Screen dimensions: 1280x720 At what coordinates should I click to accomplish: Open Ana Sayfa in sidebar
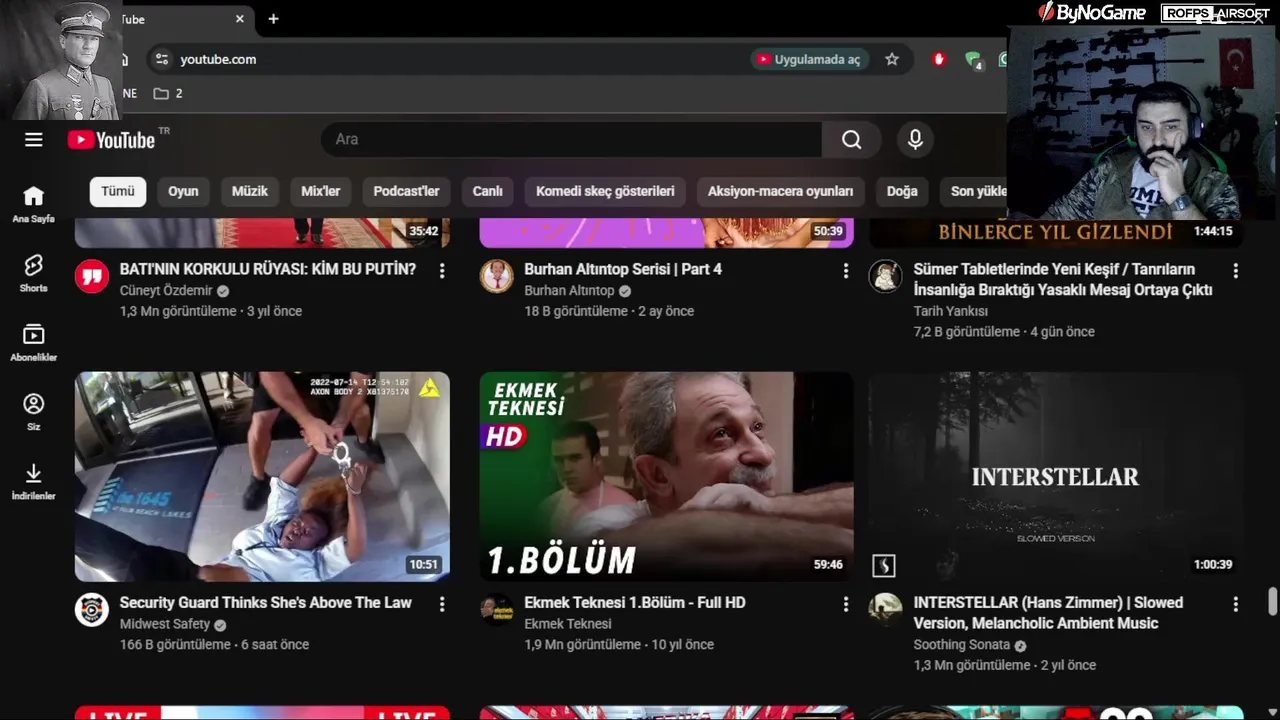point(34,204)
